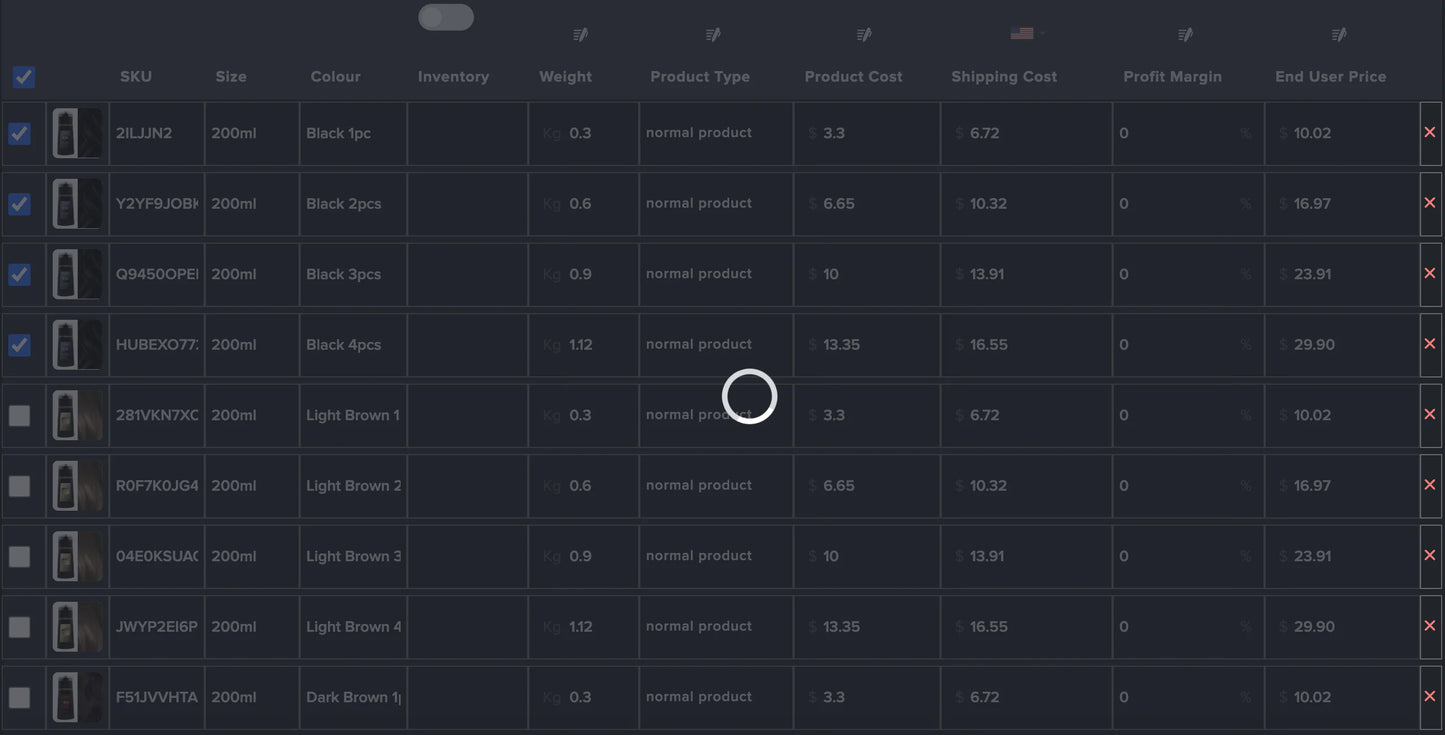This screenshot has height=735, width=1445.
Task: Open the US flag shipping country dropdown
Action: (1027, 34)
